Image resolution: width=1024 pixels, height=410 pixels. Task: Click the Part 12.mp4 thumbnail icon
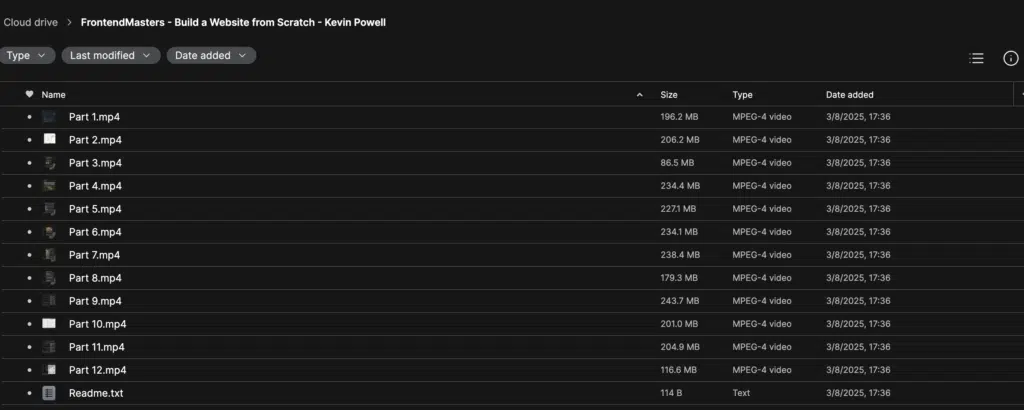[49, 370]
